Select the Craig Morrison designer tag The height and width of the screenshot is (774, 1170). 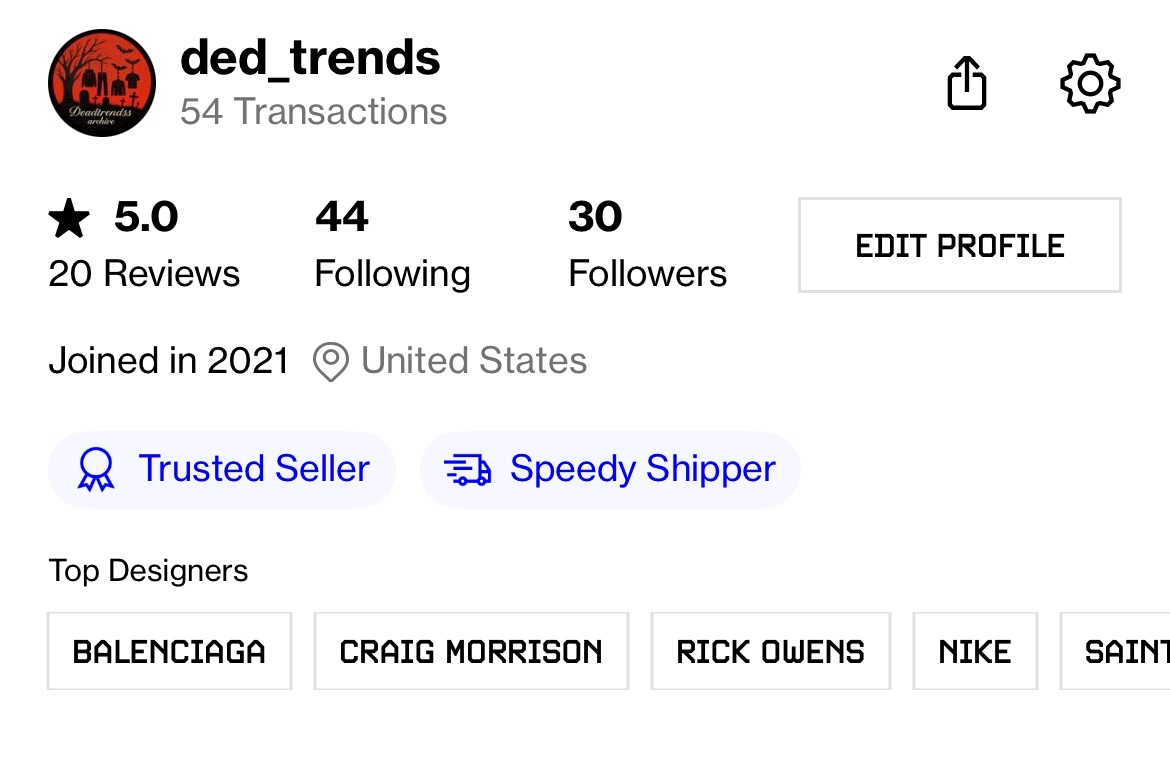tap(471, 652)
